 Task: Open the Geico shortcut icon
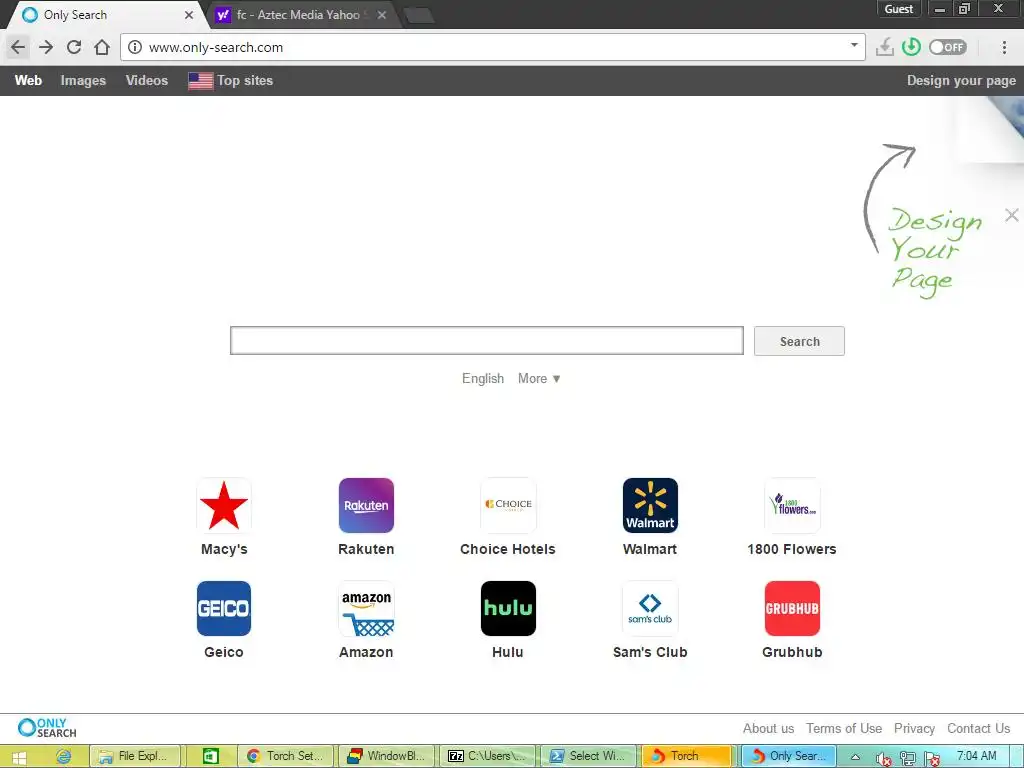[224, 608]
